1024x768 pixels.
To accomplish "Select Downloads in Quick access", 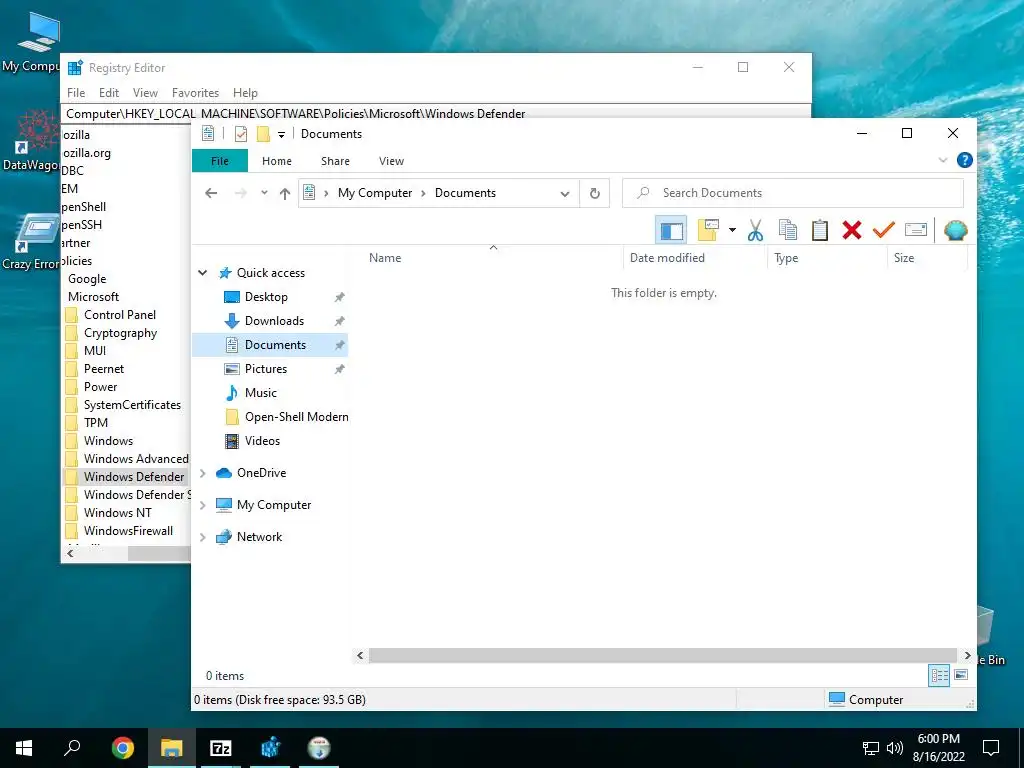I will [x=274, y=321].
